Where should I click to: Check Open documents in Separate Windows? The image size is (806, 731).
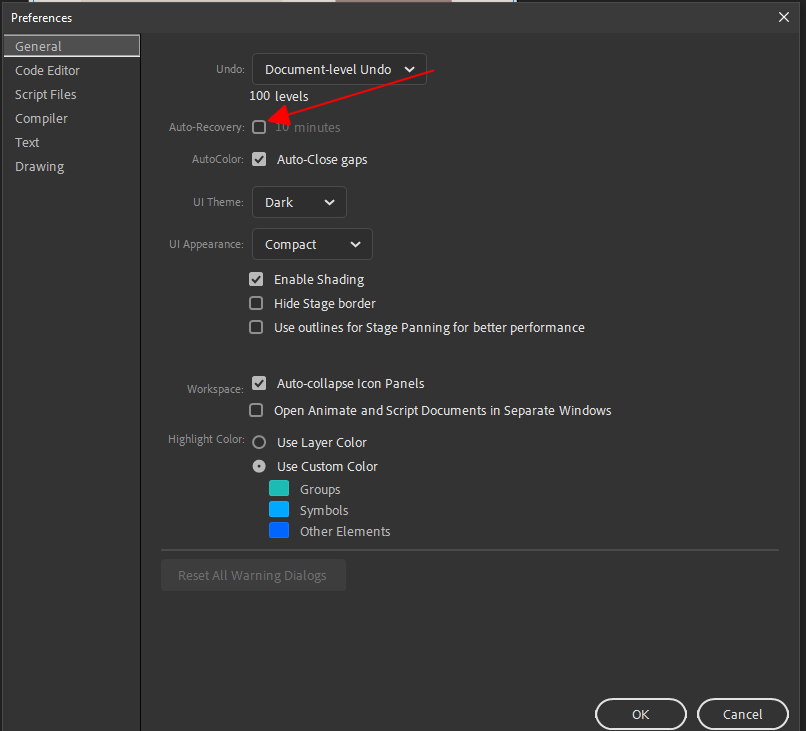256,409
